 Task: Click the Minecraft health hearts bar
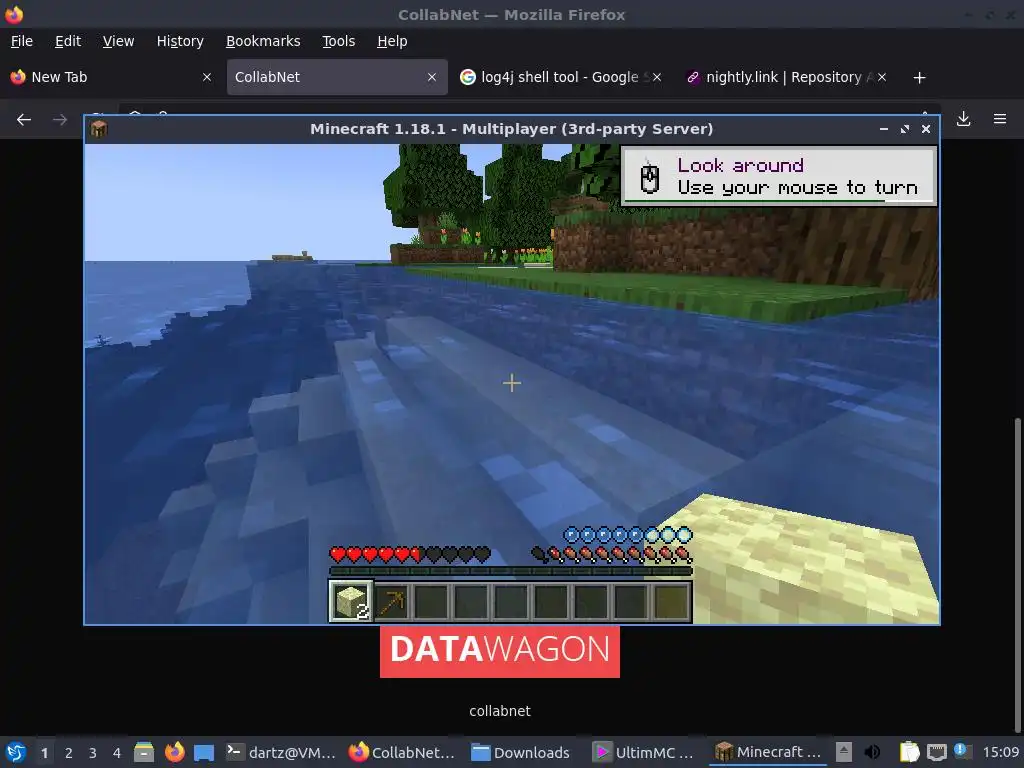click(409, 555)
